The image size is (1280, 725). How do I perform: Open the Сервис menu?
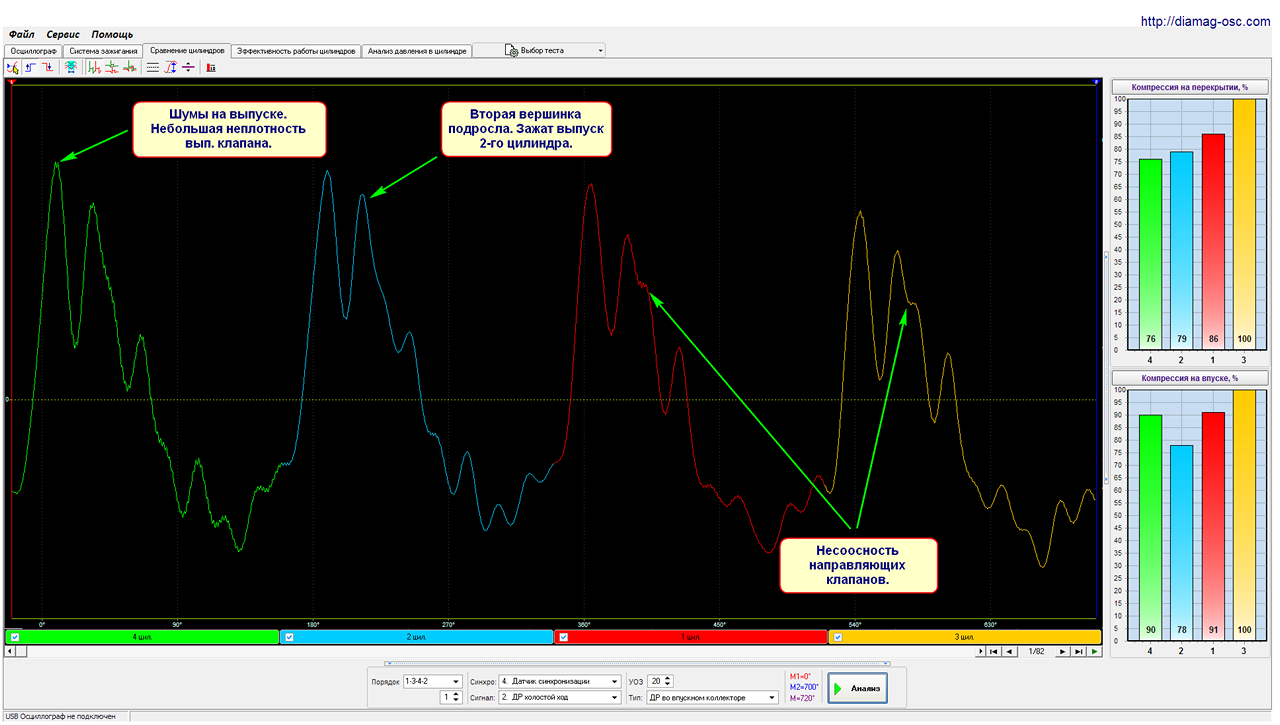pyautogui.click(x=63, y=34)
